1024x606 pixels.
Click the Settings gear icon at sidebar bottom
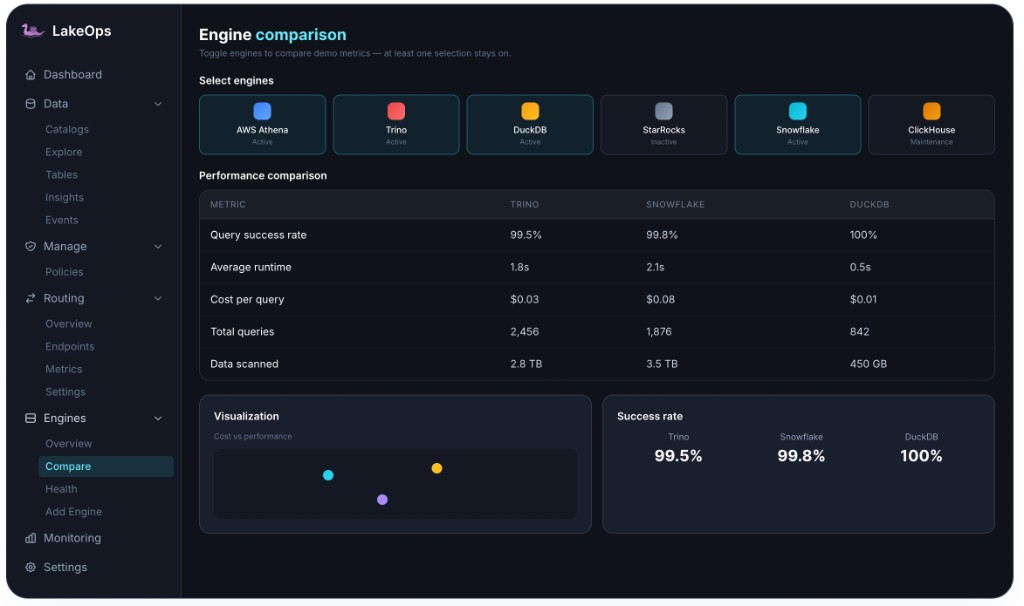coord(30,567)
